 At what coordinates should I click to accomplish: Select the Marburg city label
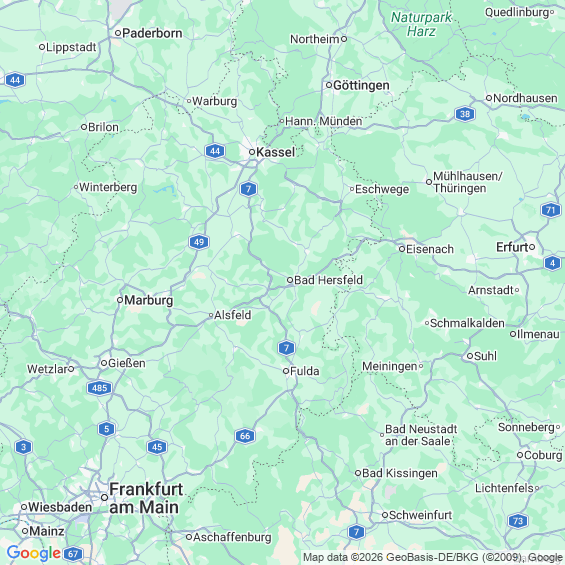tap(148, 300)
